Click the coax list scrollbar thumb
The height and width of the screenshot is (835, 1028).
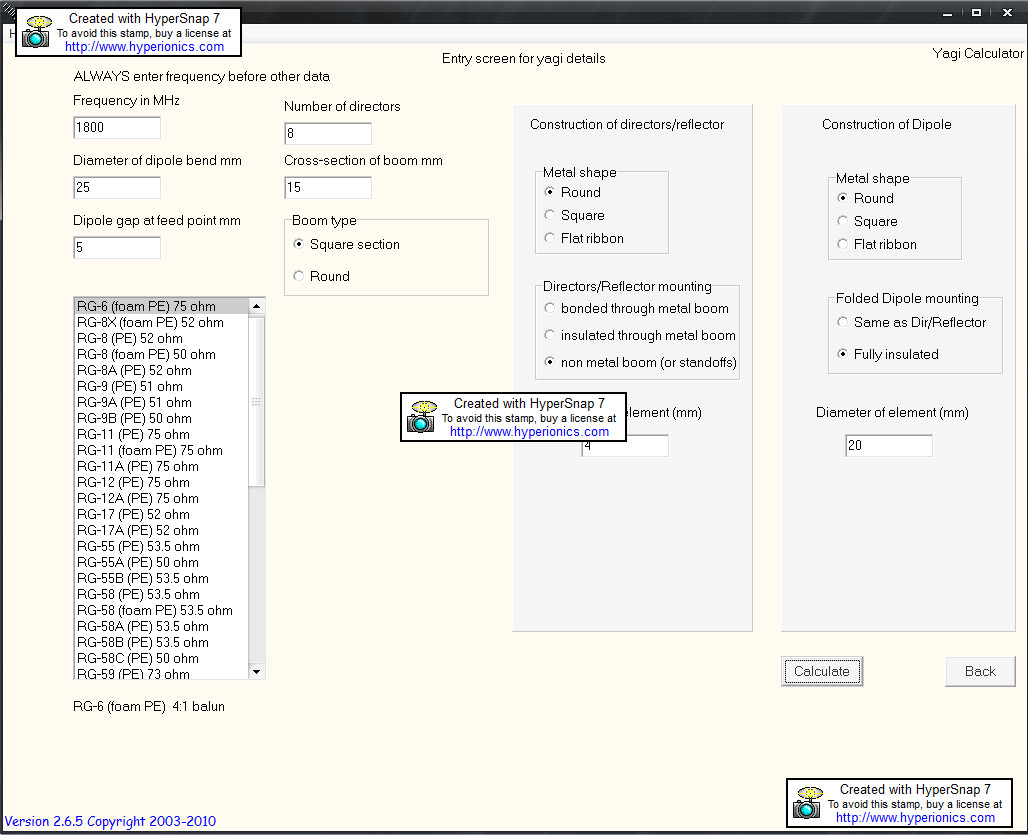(256, 401)
